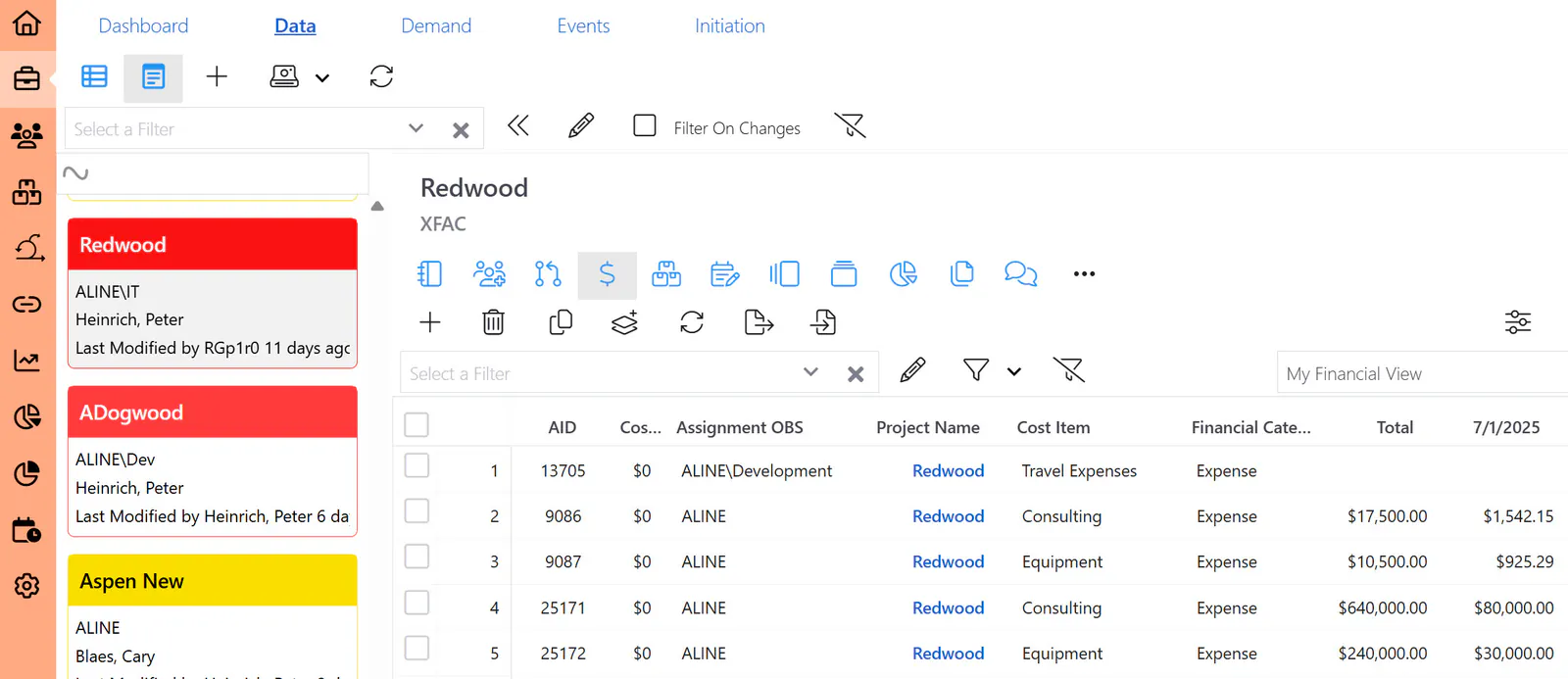Check the row 4 checkbox for AID 25171

[x=416, y=602]
